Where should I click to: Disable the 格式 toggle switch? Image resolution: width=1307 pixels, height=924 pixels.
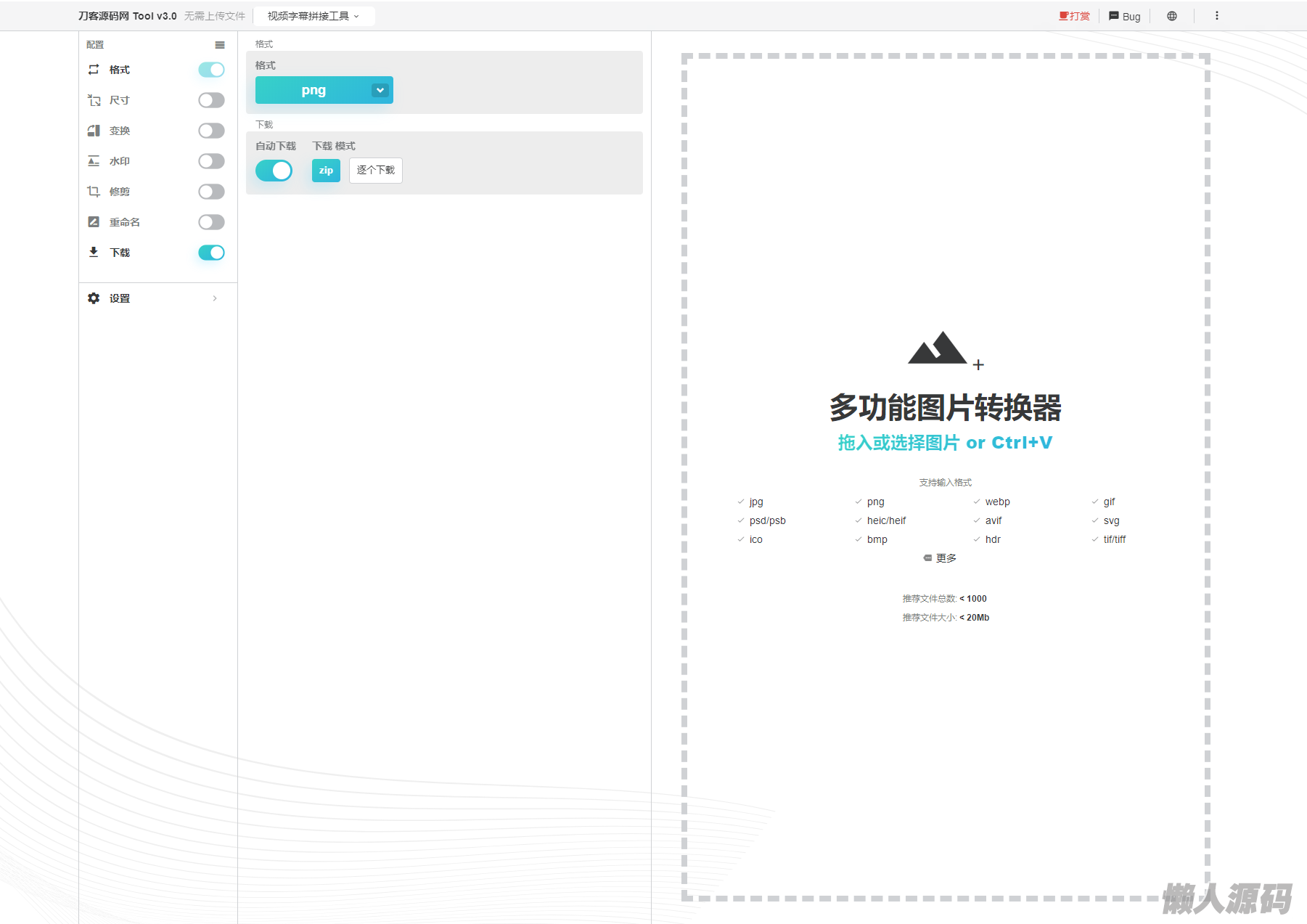point(211,70)
